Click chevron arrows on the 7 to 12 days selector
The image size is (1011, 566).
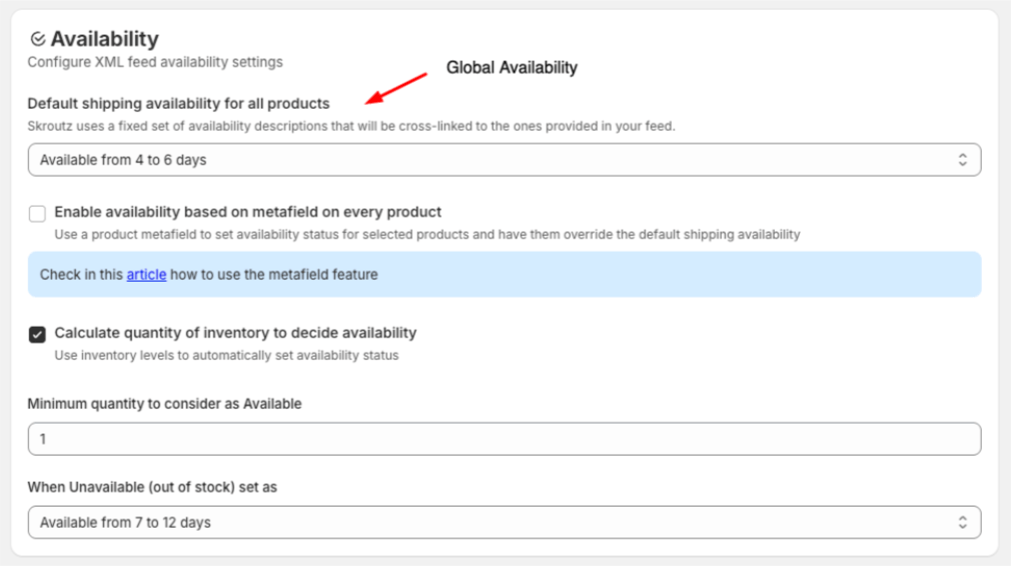pos(962,522)
